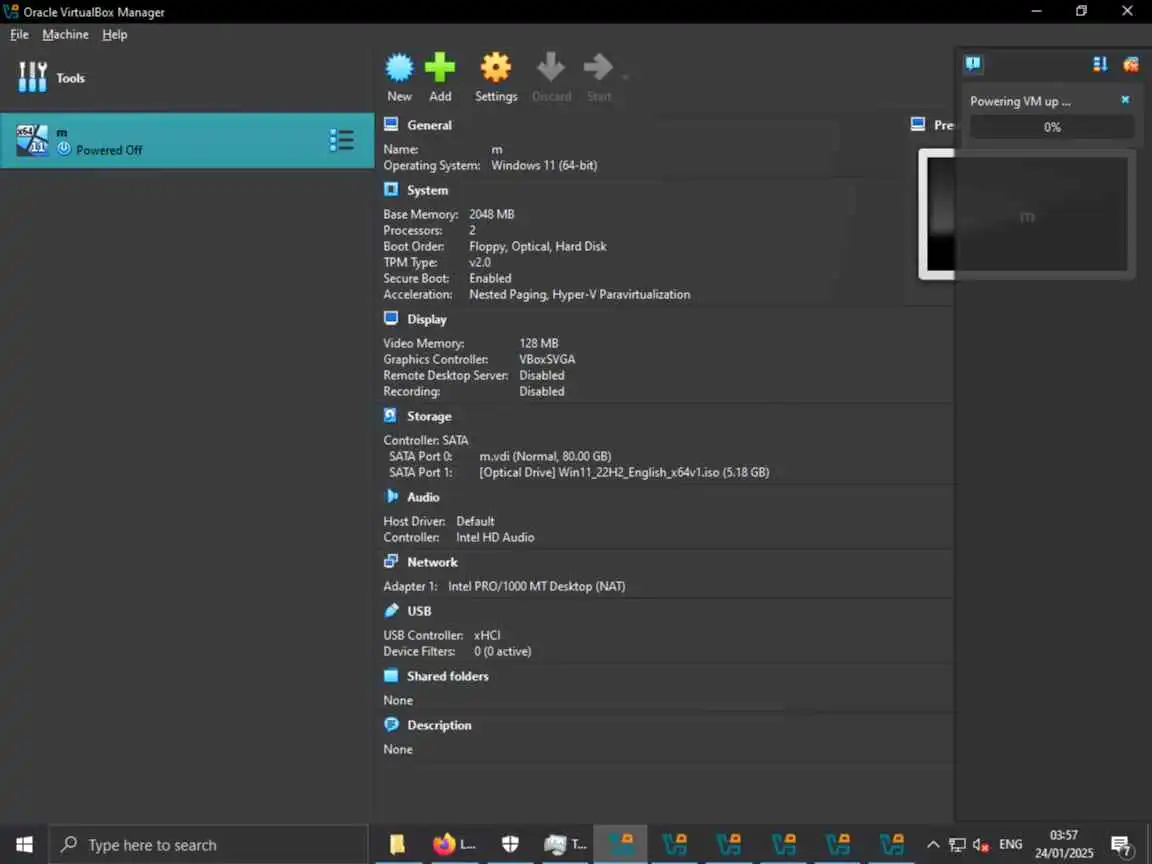The width and height of the screenshot is (1152, 864).
Task: Cancel the Powering VM up notification
Action: tap(1125, 99)
